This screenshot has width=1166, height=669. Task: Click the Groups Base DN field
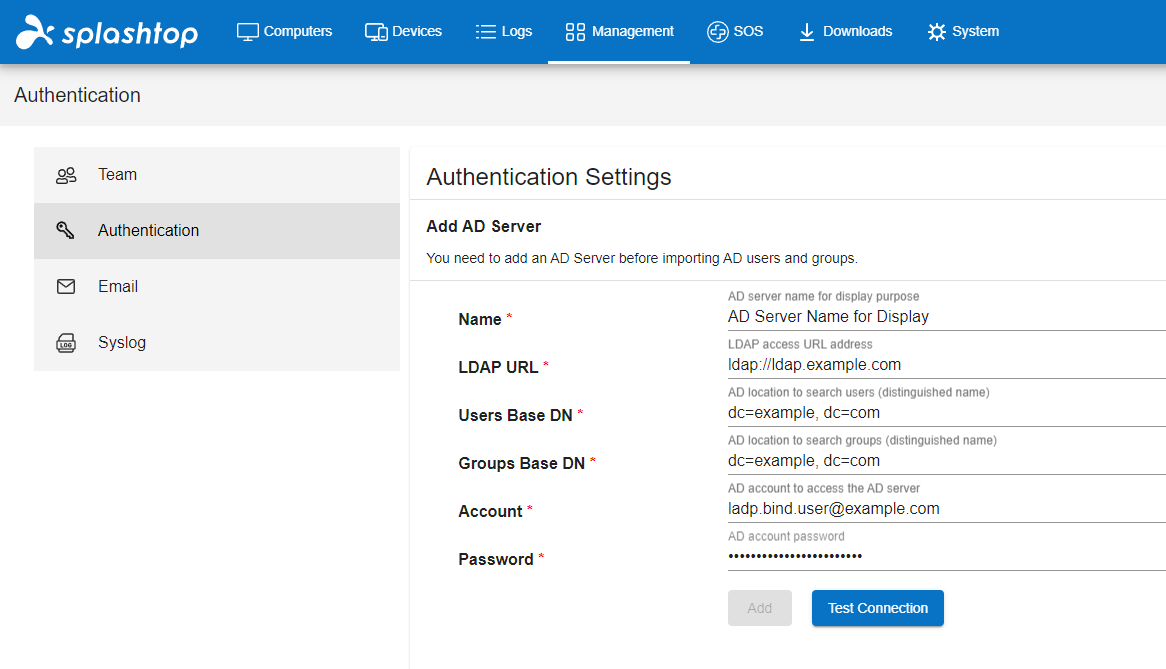click(947, 461)
